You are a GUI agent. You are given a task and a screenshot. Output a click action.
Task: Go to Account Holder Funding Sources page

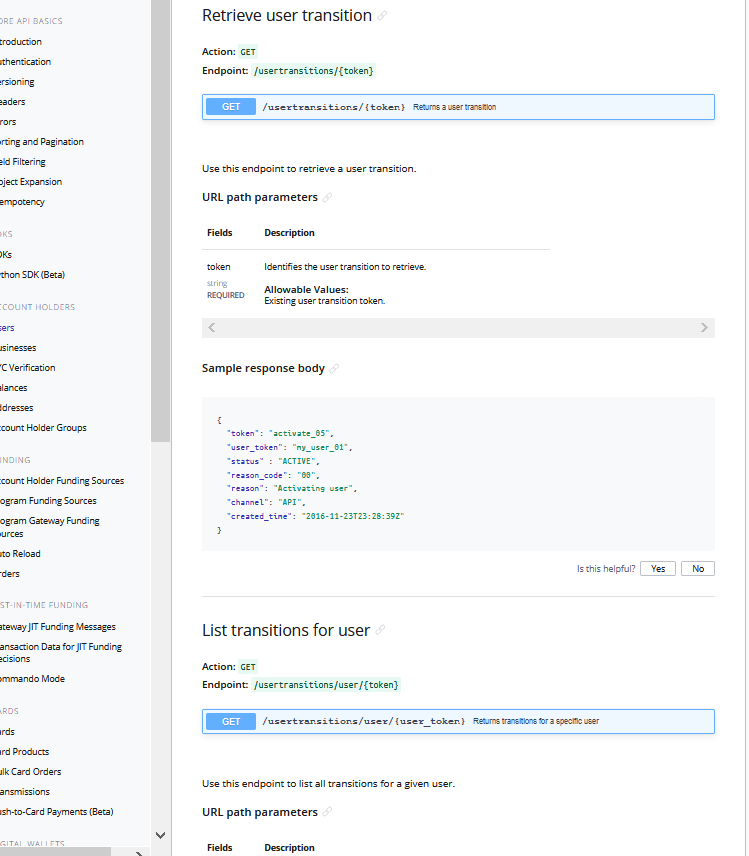tap(61, 481)
